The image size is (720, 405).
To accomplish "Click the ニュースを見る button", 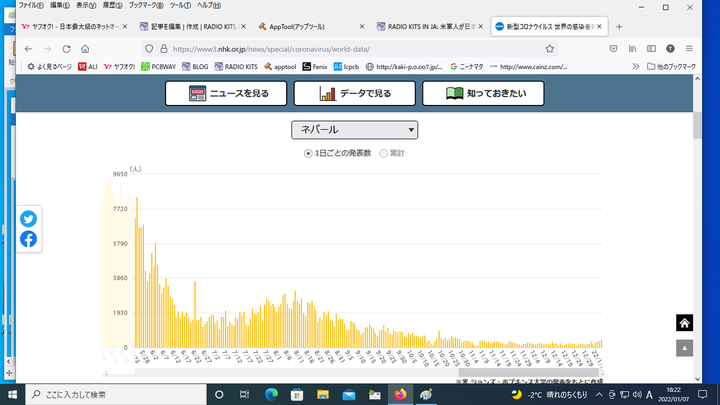I will (x=226, y=93).
